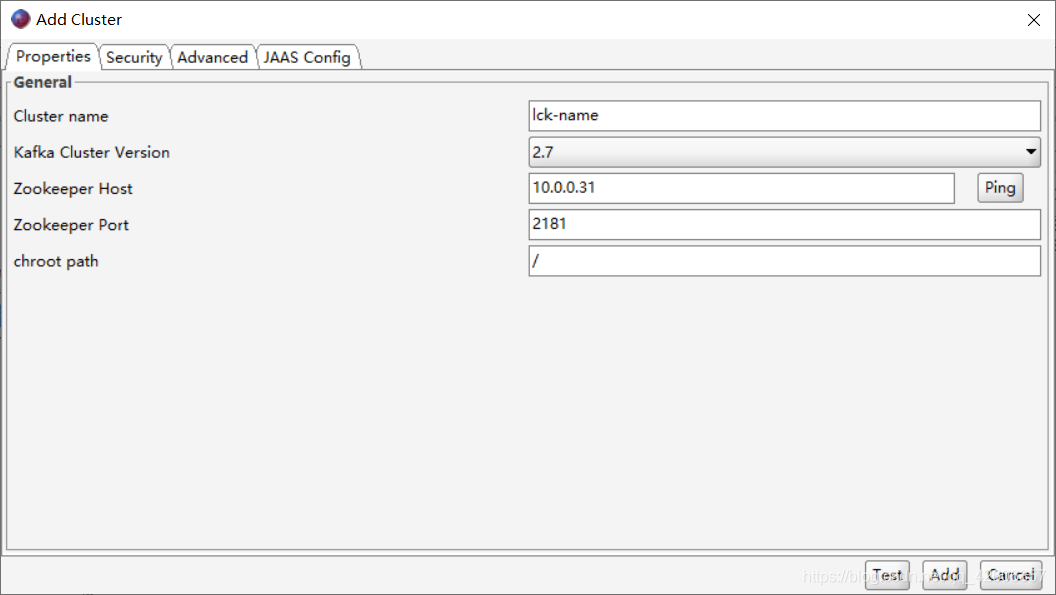This screenshot has width=1056, height=595.
Task: Cancel the Add Cluster dialog
Action: tap(1011, 575)
